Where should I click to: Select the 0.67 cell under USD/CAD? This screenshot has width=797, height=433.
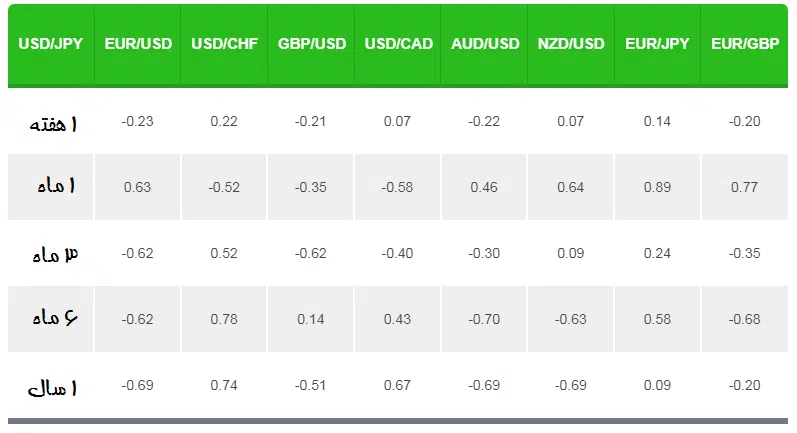(397, 385)
